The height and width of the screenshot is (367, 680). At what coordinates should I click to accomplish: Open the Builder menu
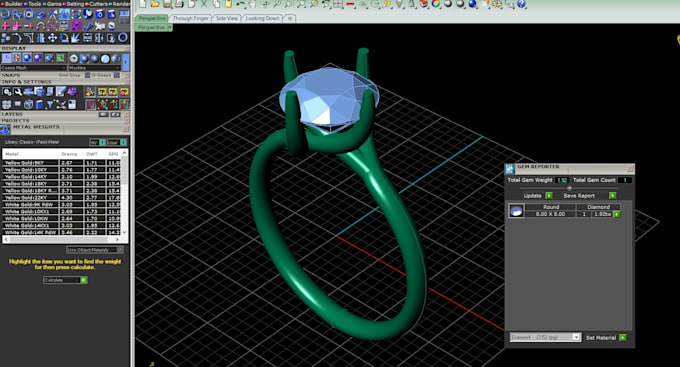(13, 3)
